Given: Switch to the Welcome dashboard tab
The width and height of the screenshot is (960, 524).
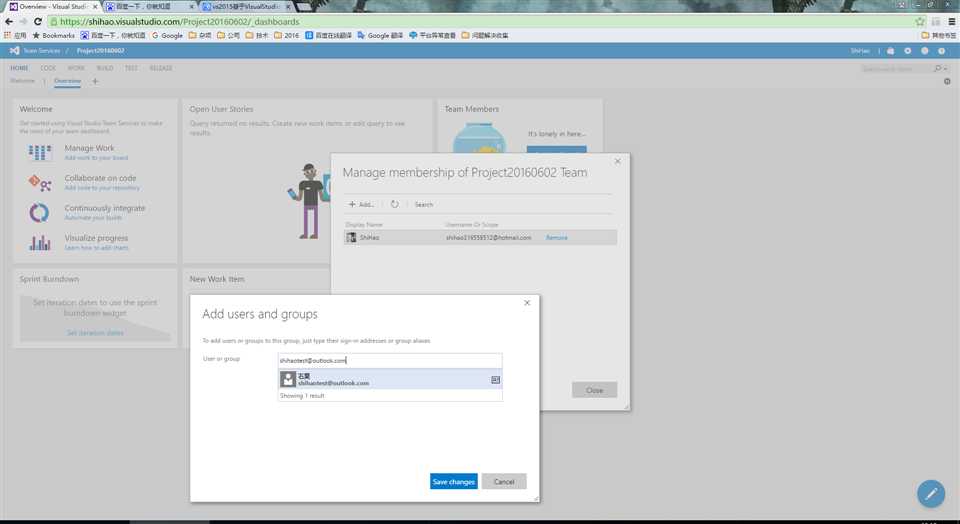Looking at the screenshot, I should point(23,81).
